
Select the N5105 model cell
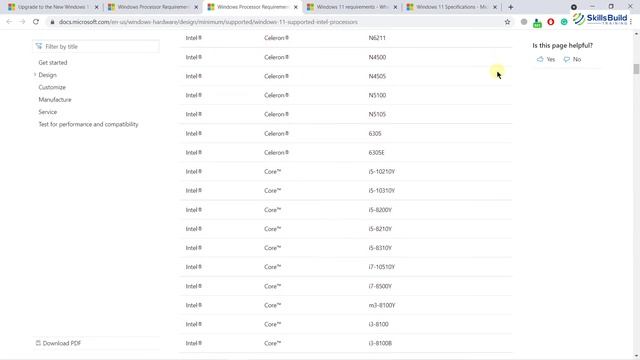pyautogui.click(x=377, y=114)
